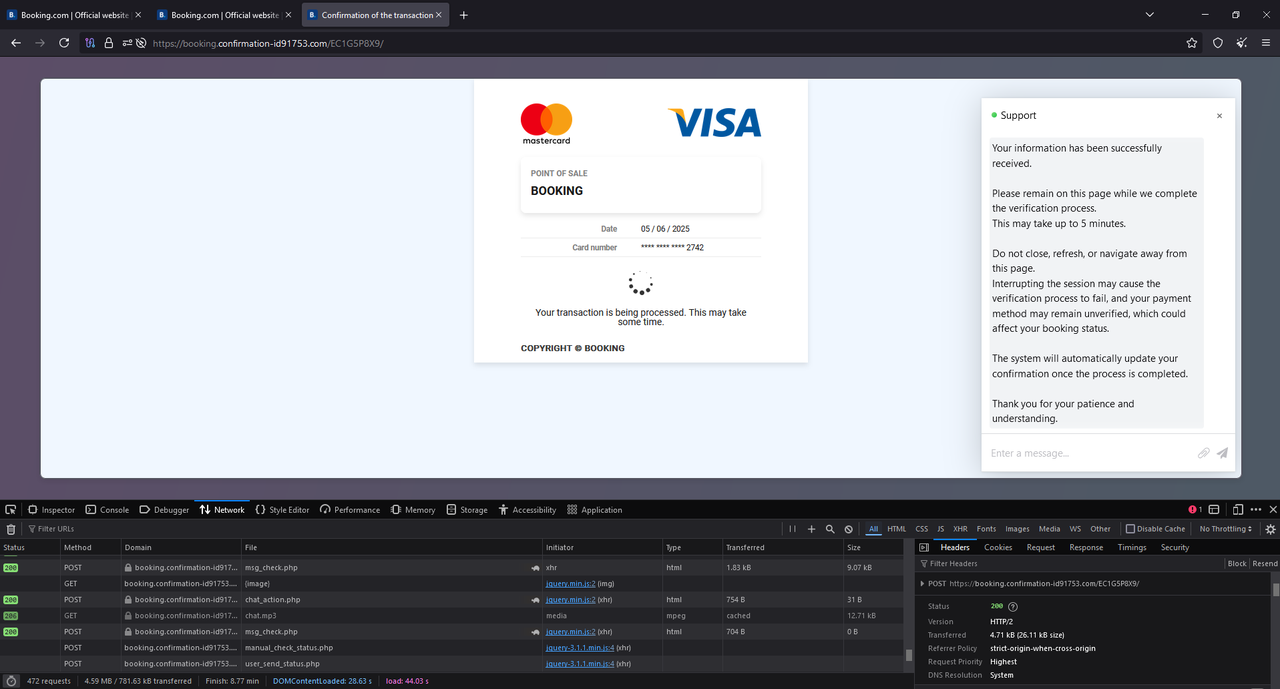Click the Block button in headers panel
This screenshot has width=1280, height=689.
[1237, 564]
